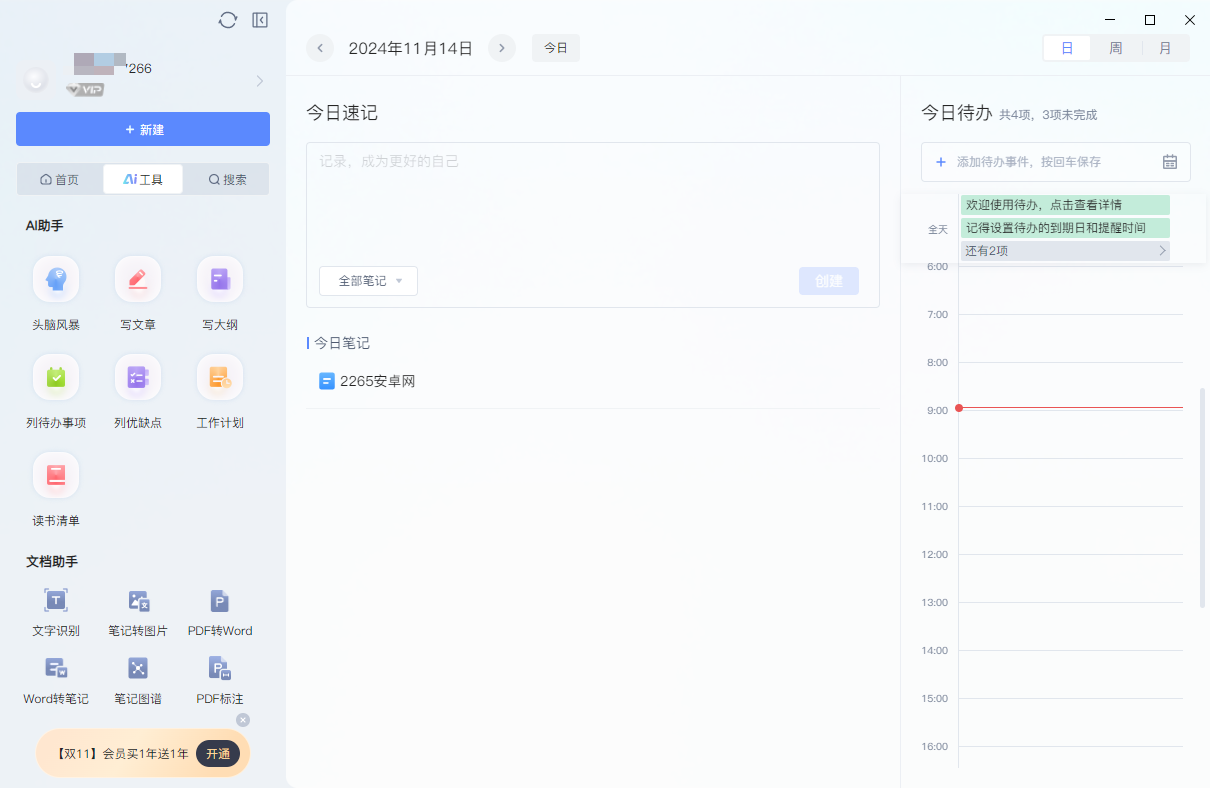This screenshot has height=788, width=1210.
Task: Expand the 还有2项 todo list
Action: click(x=1064, y=250)
